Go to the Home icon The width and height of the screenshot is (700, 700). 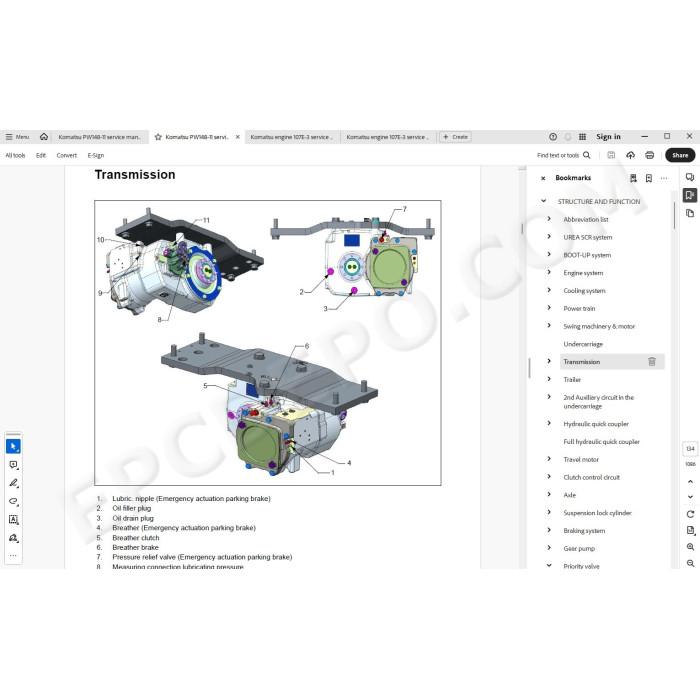pos(44,137)
